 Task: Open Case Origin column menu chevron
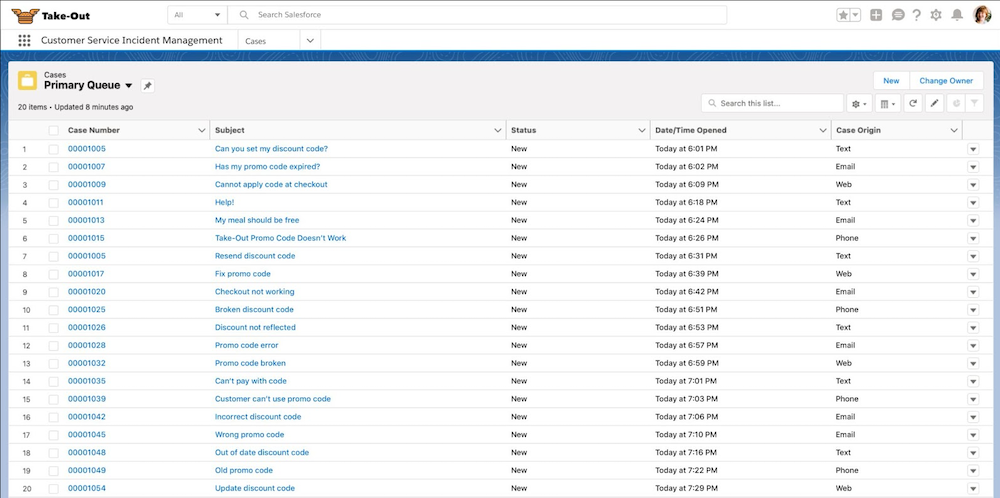point(954,130)
